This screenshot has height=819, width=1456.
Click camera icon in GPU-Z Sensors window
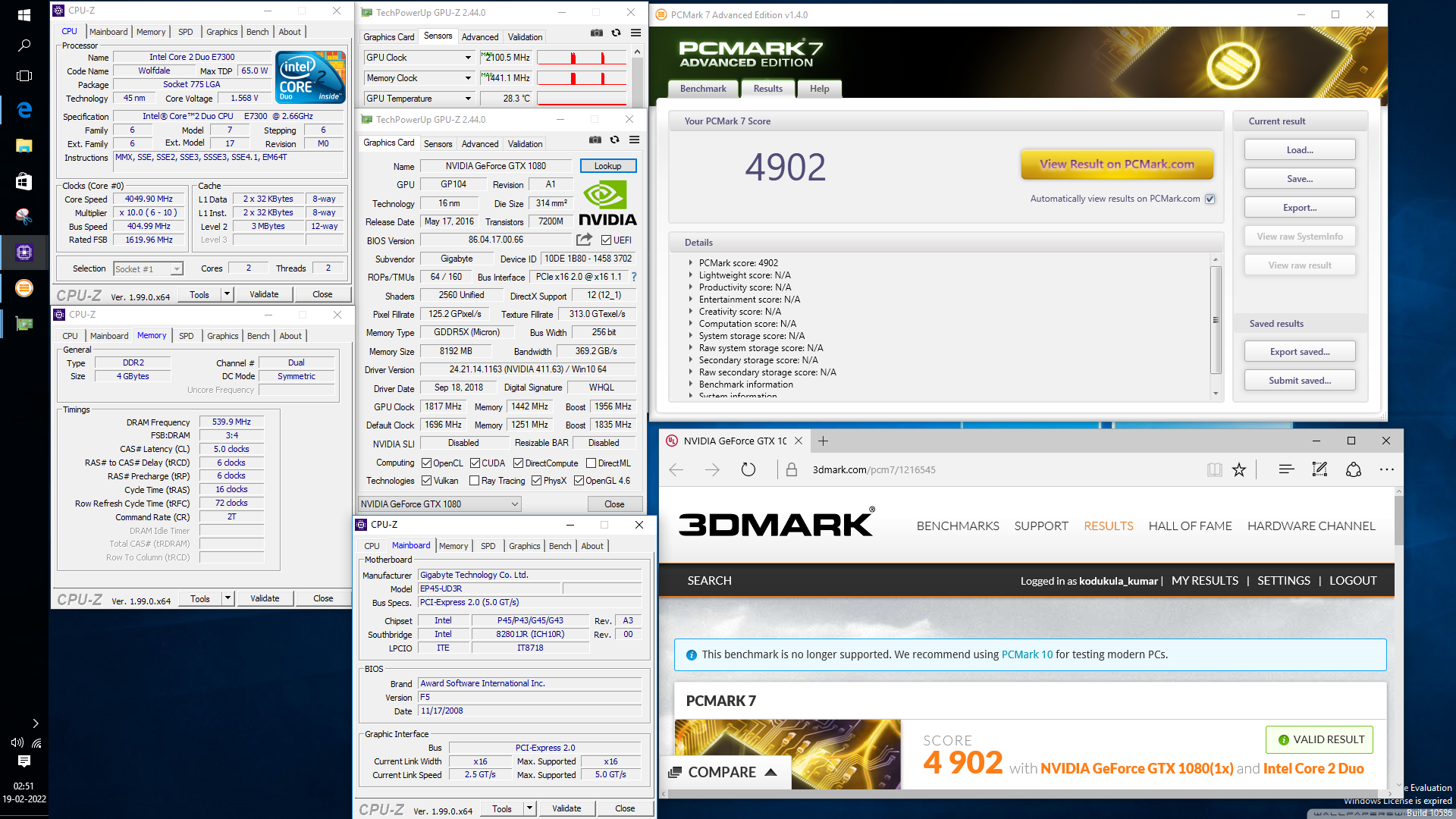click(597, 33)
